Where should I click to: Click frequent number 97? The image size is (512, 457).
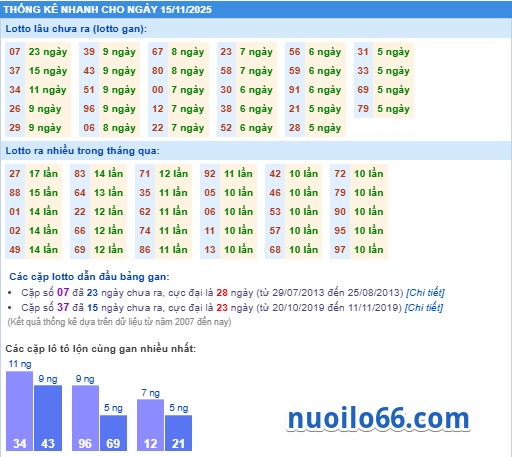(340, 250)
